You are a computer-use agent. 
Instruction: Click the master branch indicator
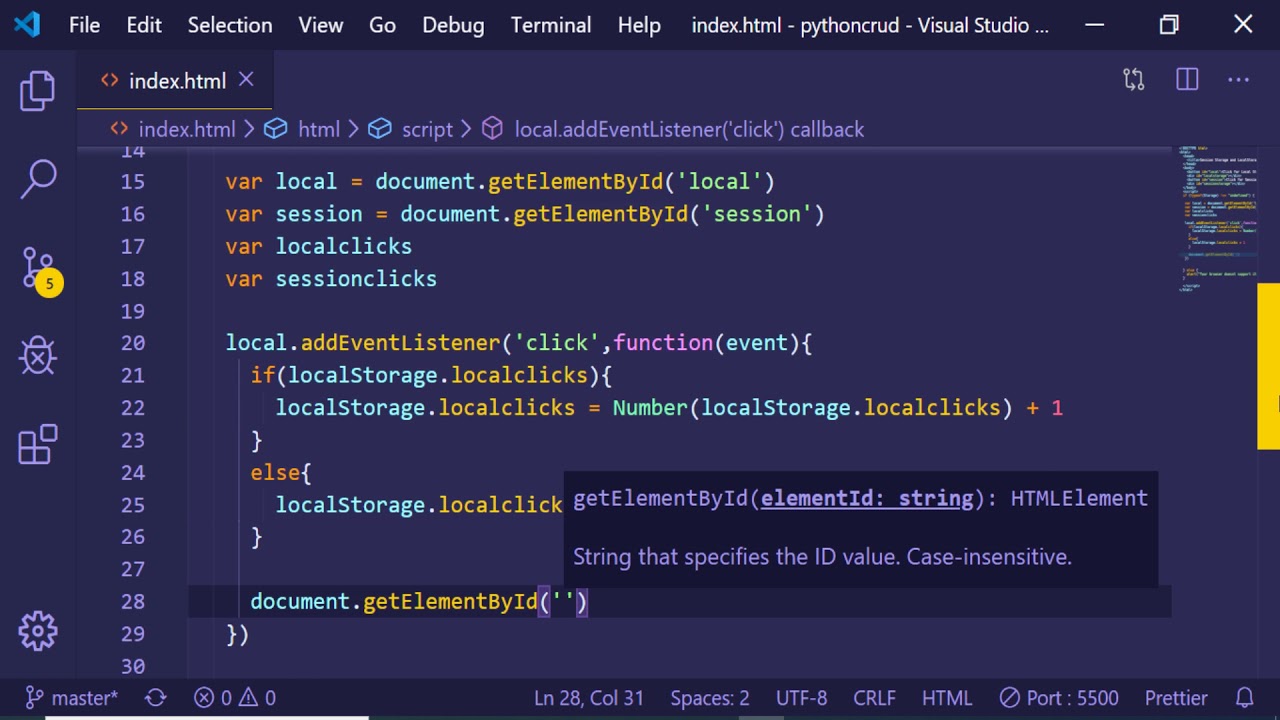pos(72,698)
